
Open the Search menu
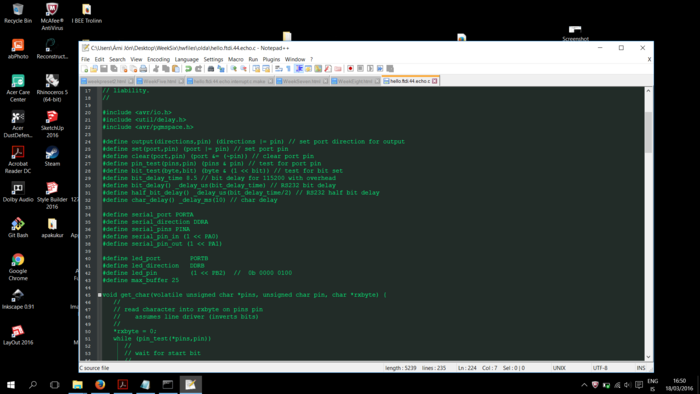(x=117, y=59)
